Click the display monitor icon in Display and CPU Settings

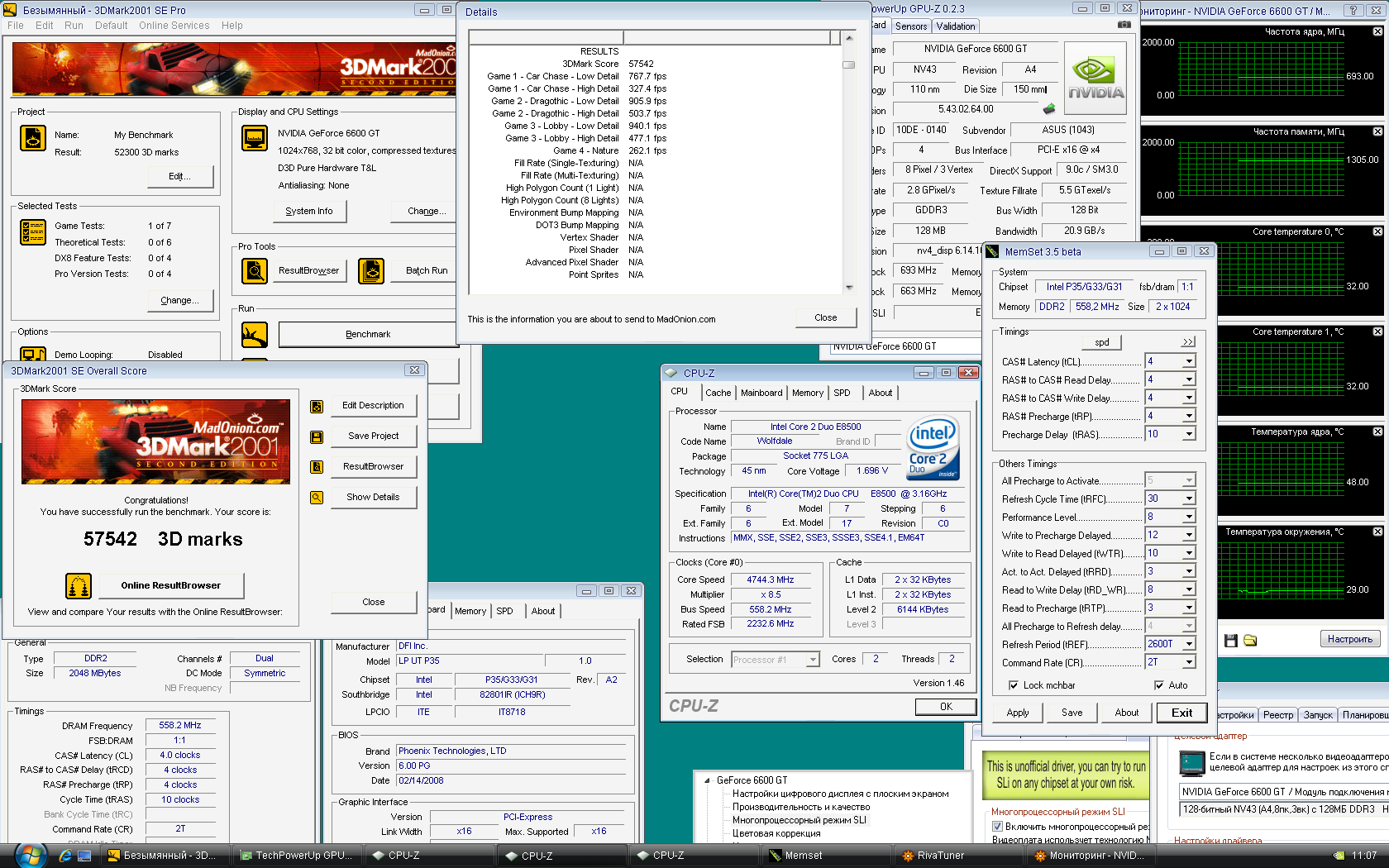pos(255,138)
